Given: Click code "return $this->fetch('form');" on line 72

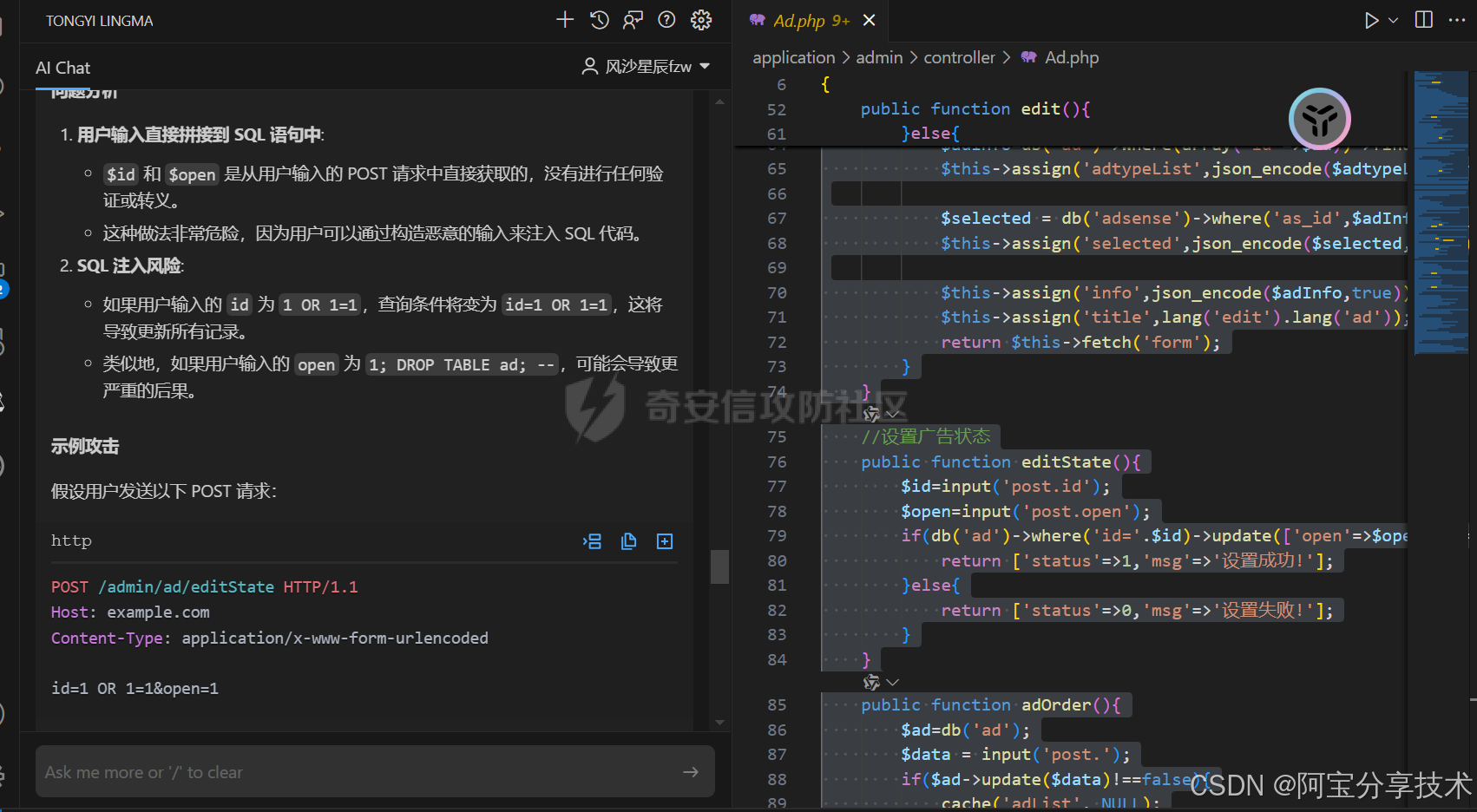Looking at the screenshot, I should coord(1080,343).
